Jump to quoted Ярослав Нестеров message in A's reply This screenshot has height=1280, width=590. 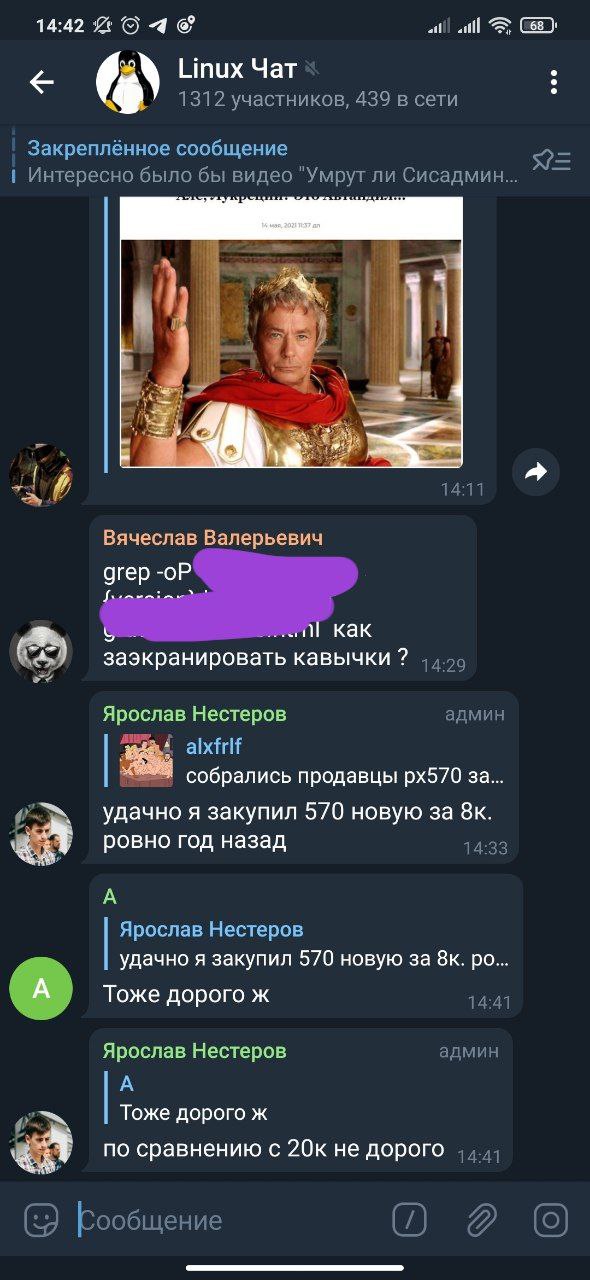tap(315, 944)
